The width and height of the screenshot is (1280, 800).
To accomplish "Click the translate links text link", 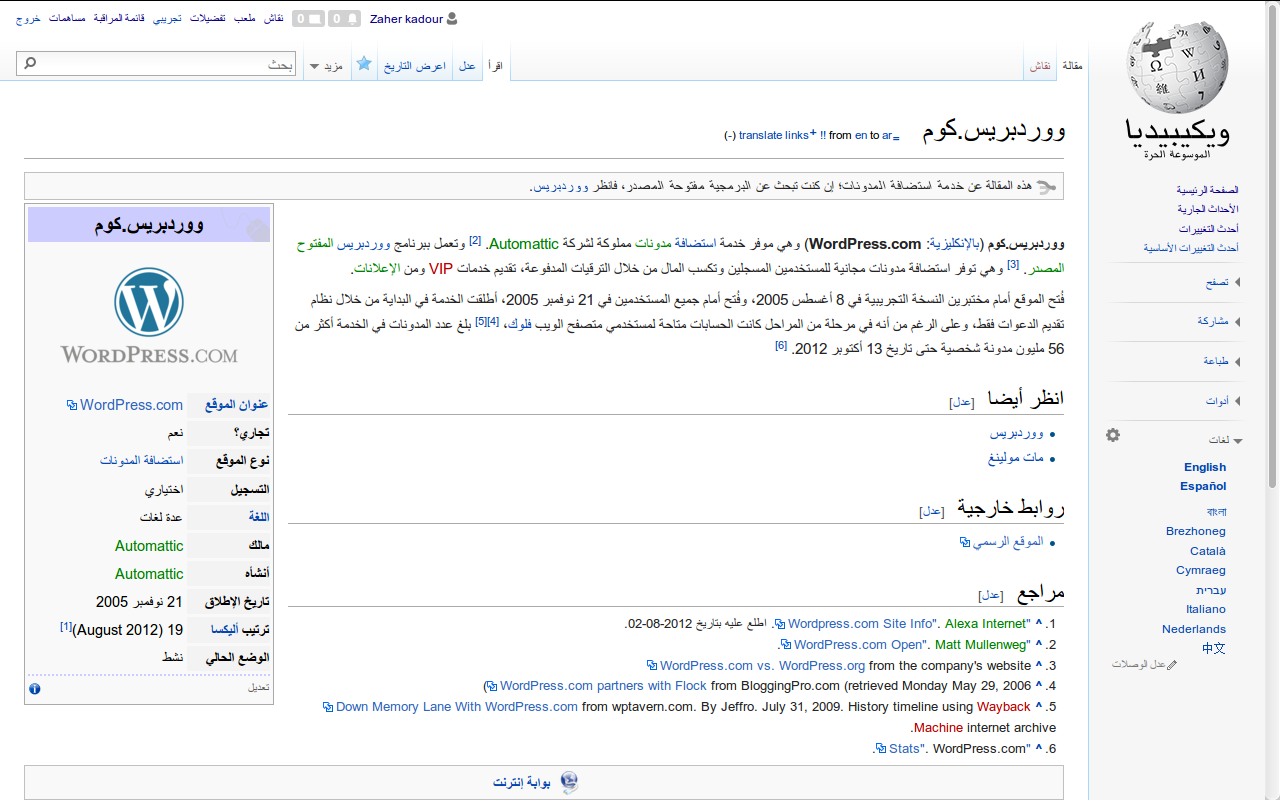I will [773, 136].
